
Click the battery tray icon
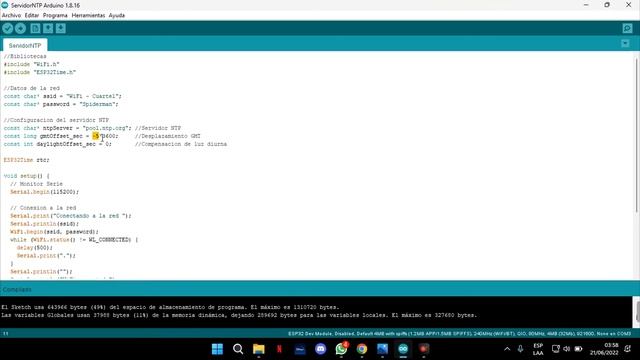tap(578, 349)
